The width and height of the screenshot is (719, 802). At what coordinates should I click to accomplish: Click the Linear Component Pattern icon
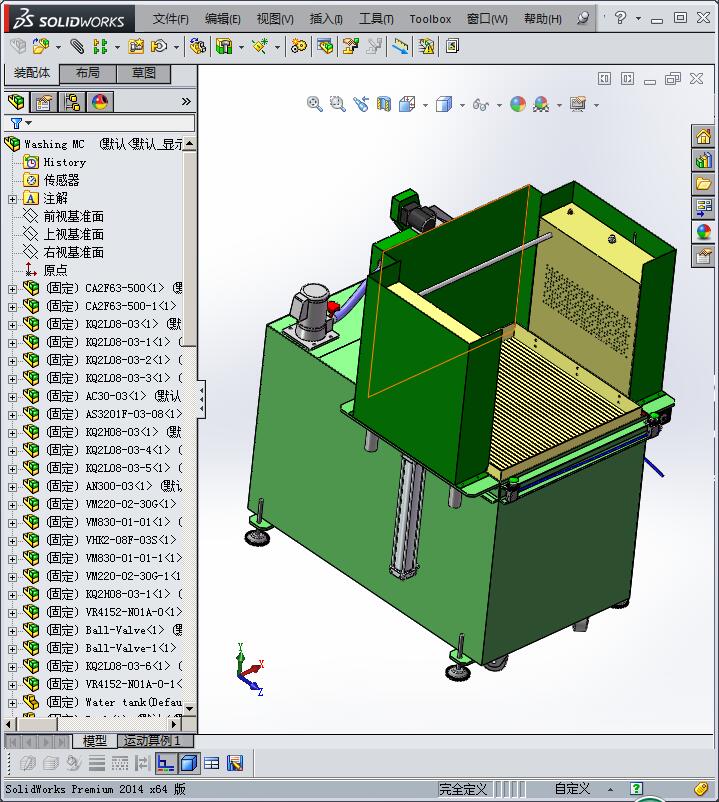coord(100,47)
